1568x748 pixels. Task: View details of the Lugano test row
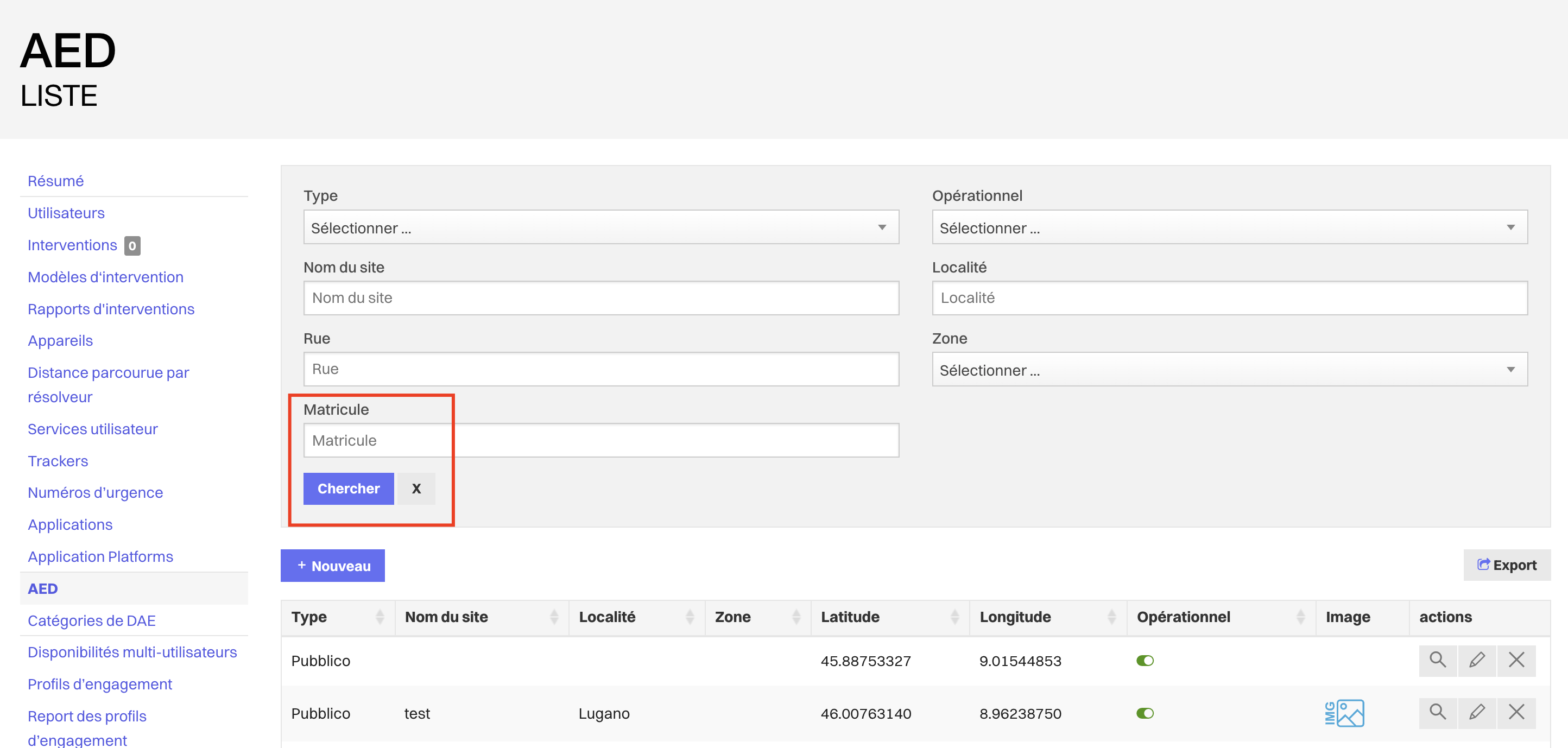pyautogui.click(x=1437, y=713)
